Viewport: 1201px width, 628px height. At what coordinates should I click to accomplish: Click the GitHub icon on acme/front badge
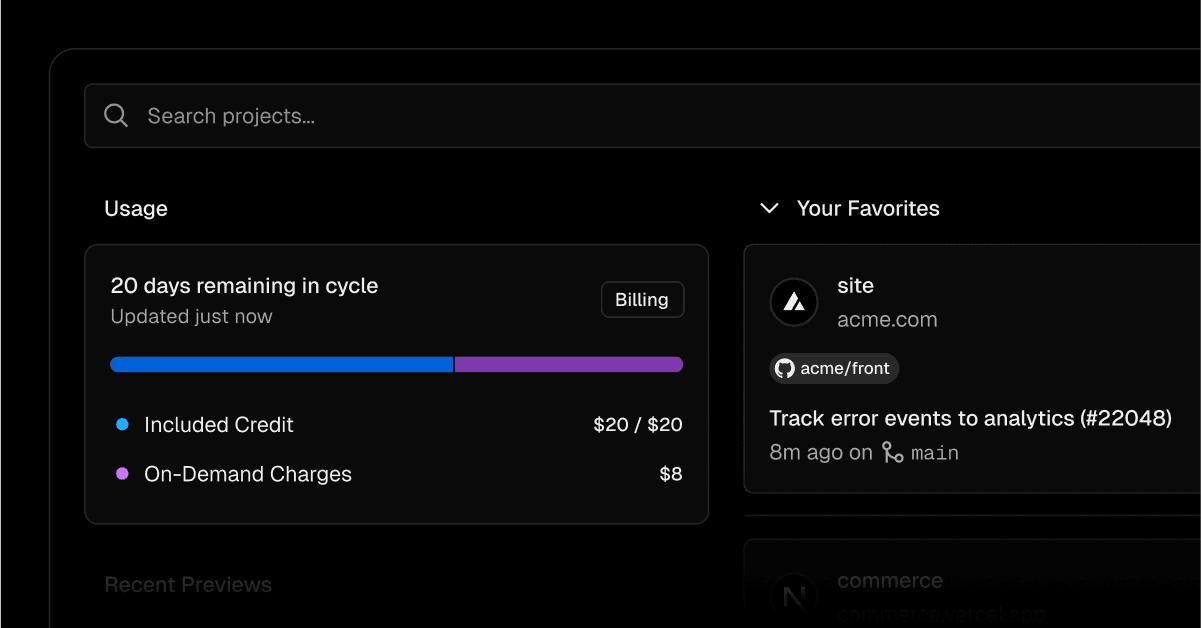tap(785, 369)
